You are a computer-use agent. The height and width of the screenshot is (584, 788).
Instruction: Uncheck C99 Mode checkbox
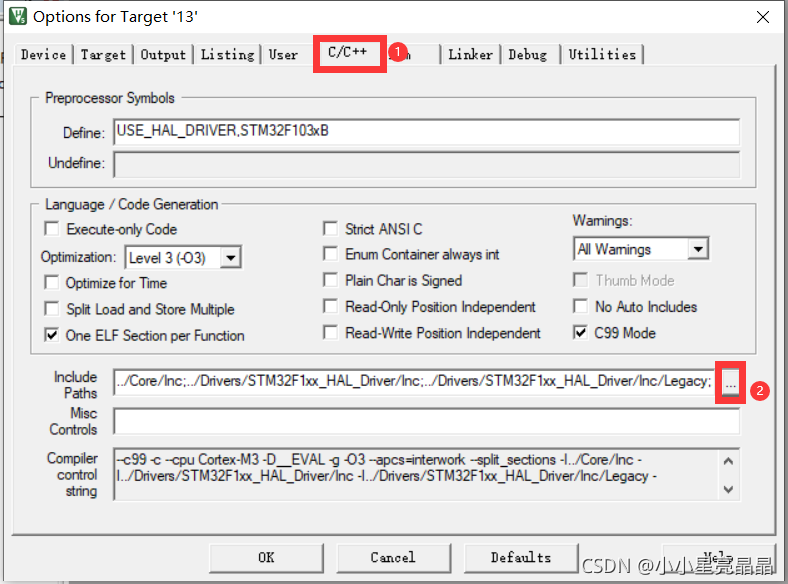coord(580,333)
